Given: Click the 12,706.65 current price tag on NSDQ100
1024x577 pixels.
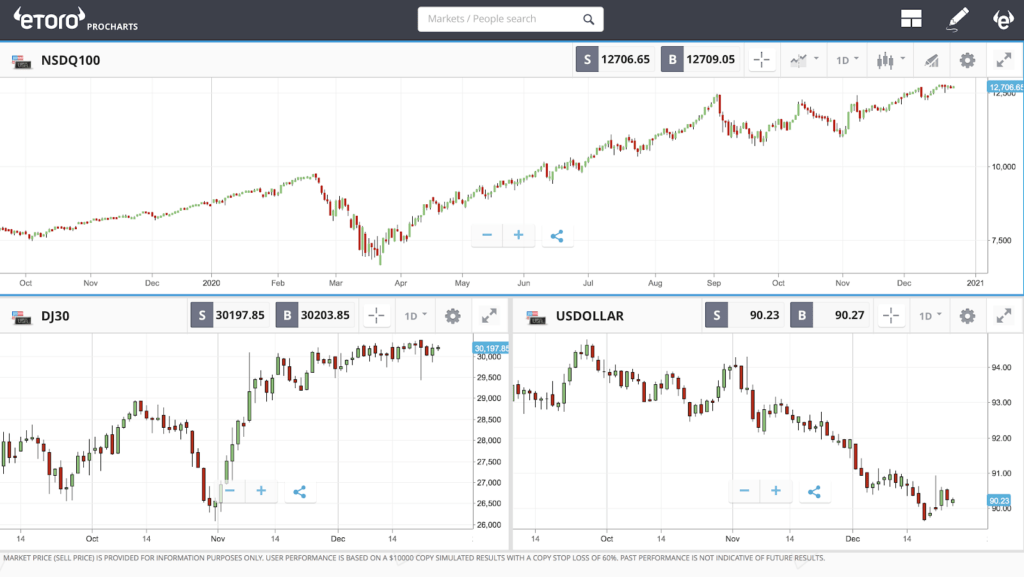Looking at the screenshot, I should 1005,87.
